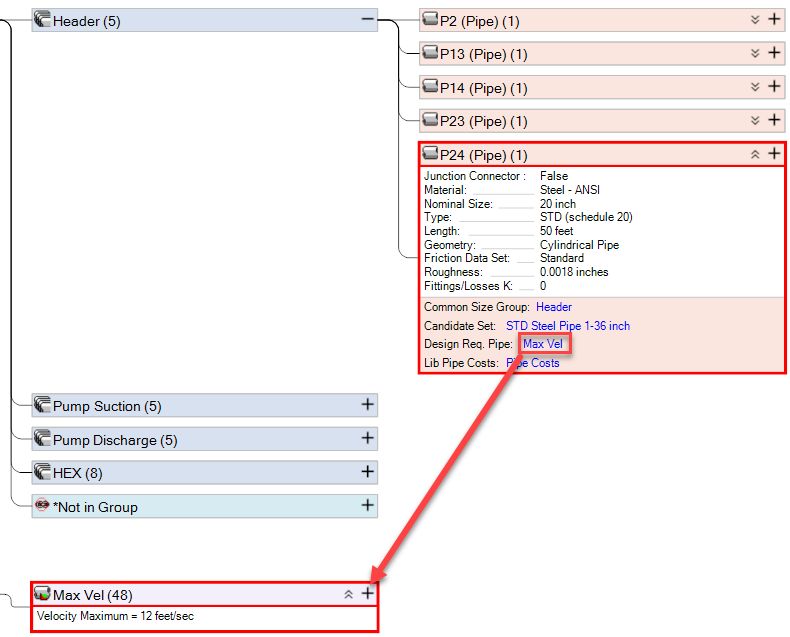This screenshot has width=790, height=637.
Task: Click the P24 (Pipe) icon
Action: 430,153
